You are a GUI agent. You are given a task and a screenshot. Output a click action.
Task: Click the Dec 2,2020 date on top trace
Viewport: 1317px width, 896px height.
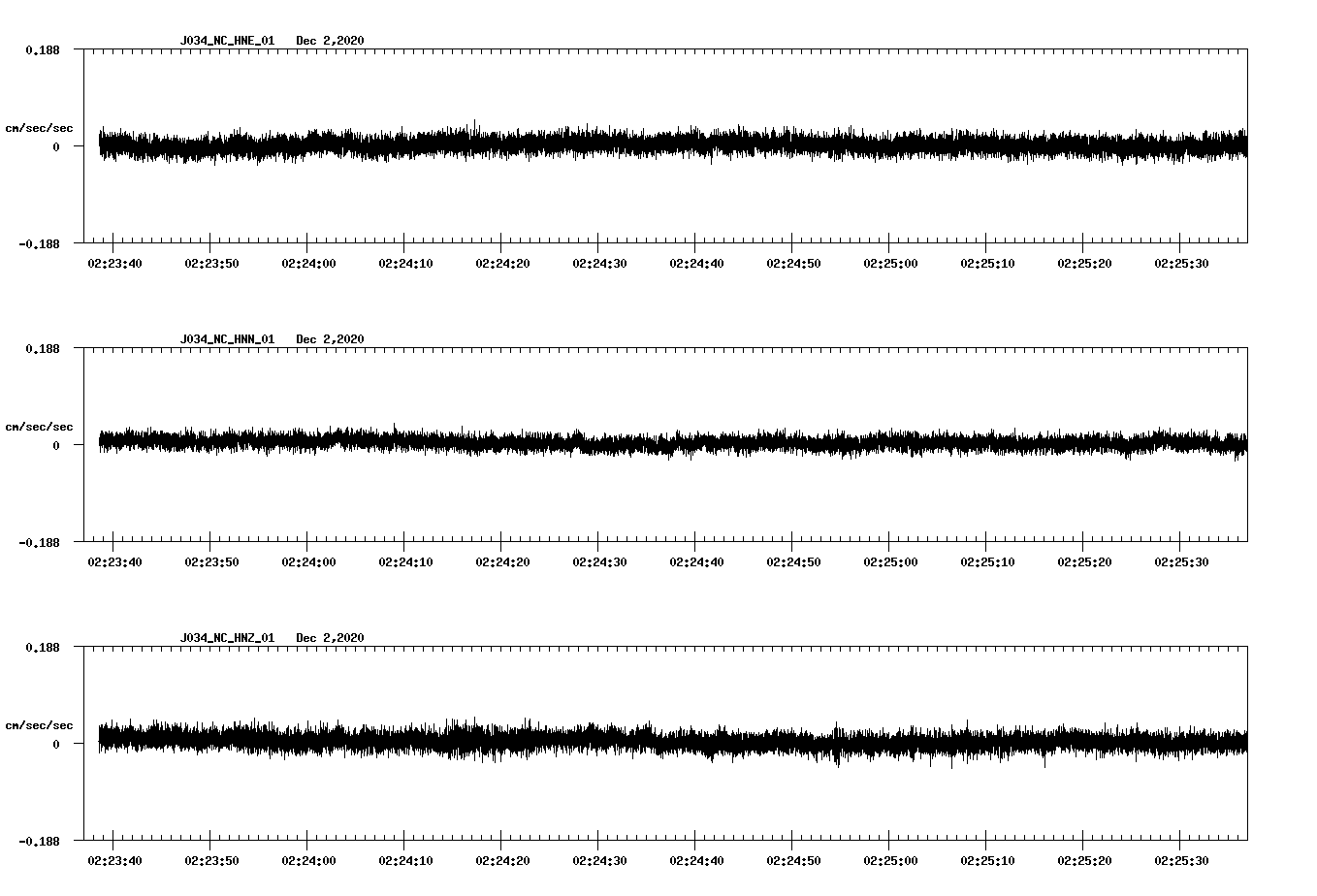point(332,42)
